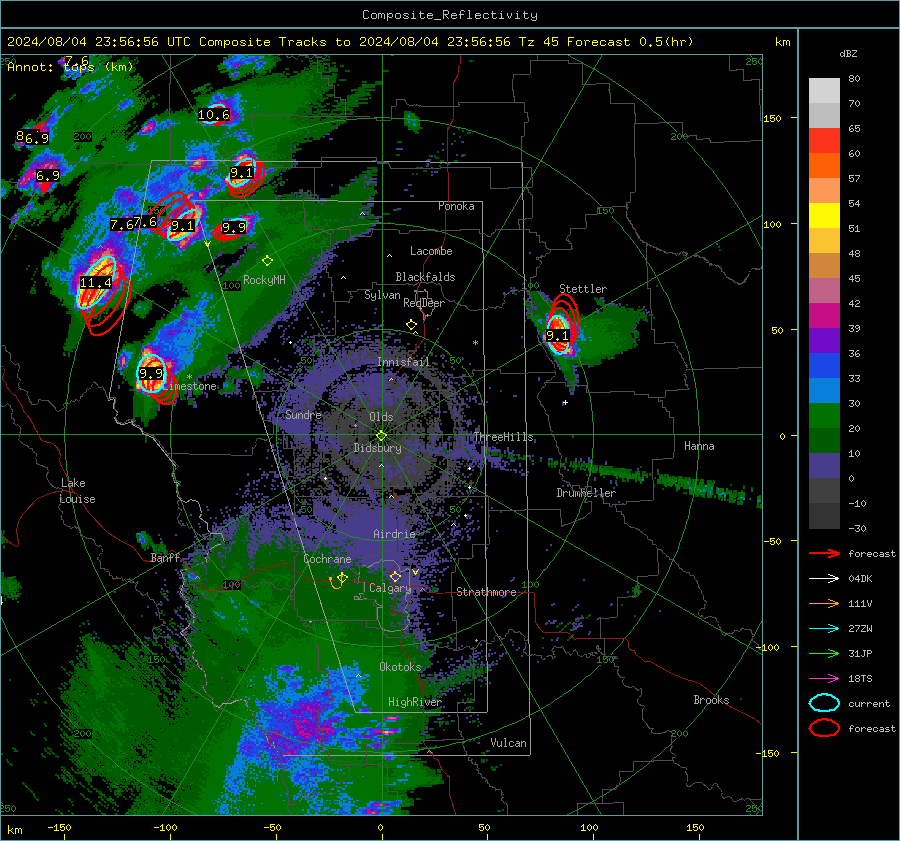The width and height of the screenshot is (900, 841).
Task: Click the yellow diamond marker above RedDeer
Action: pos(411,325)
